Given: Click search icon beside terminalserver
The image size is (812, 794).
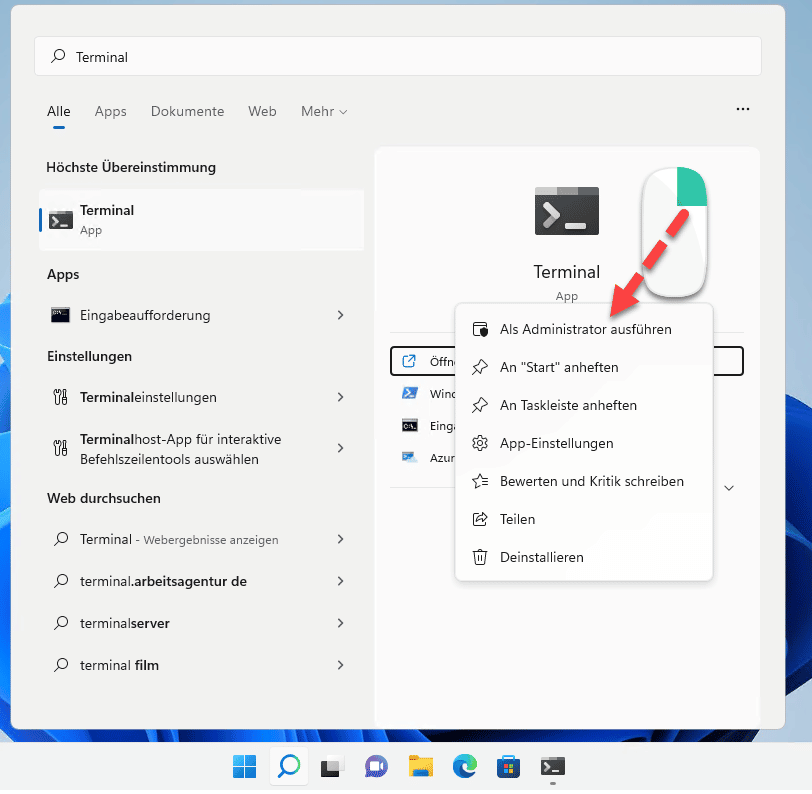Looking at the screenshot, I should pos(61,623).
